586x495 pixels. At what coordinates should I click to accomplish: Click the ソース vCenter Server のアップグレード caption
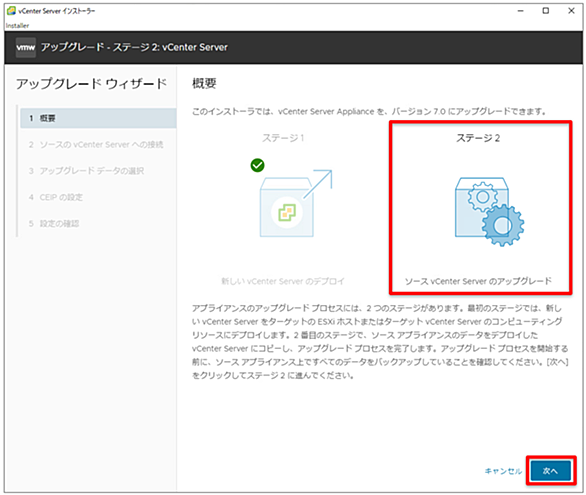click(478, 281)
